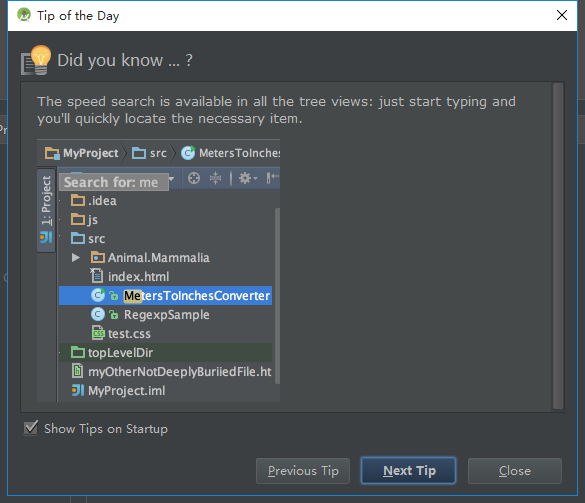The image size is (585, 503).
Task: Click the MyProject breadcrumb folder icon
Action: point(52,153)
